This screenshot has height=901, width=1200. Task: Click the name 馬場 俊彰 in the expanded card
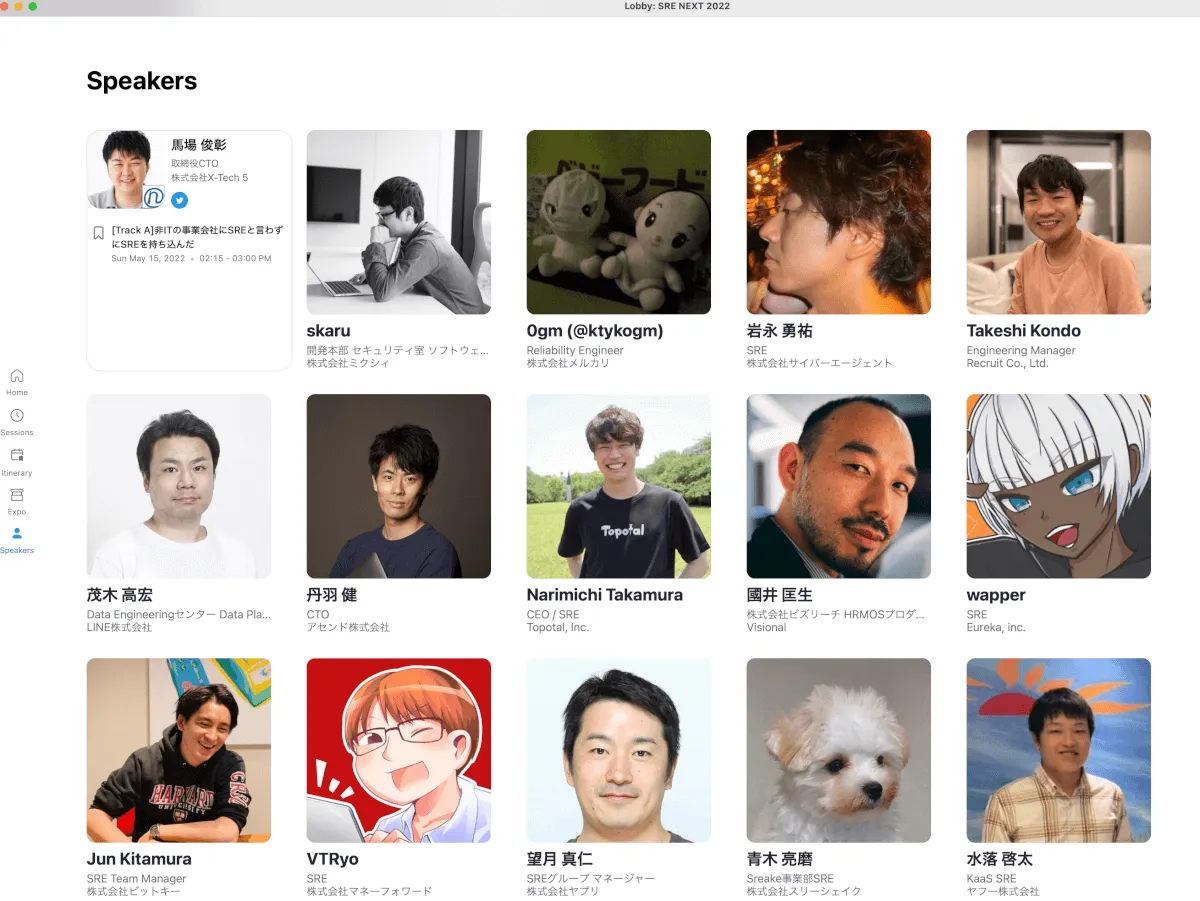pos(199,145)
